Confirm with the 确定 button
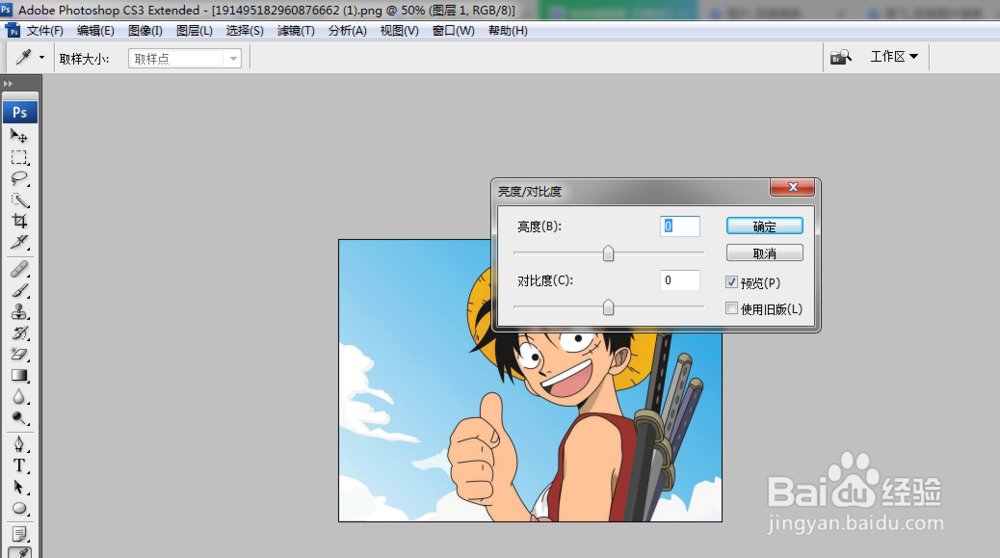Viewport: 1000px width, 558px height. 765,226
